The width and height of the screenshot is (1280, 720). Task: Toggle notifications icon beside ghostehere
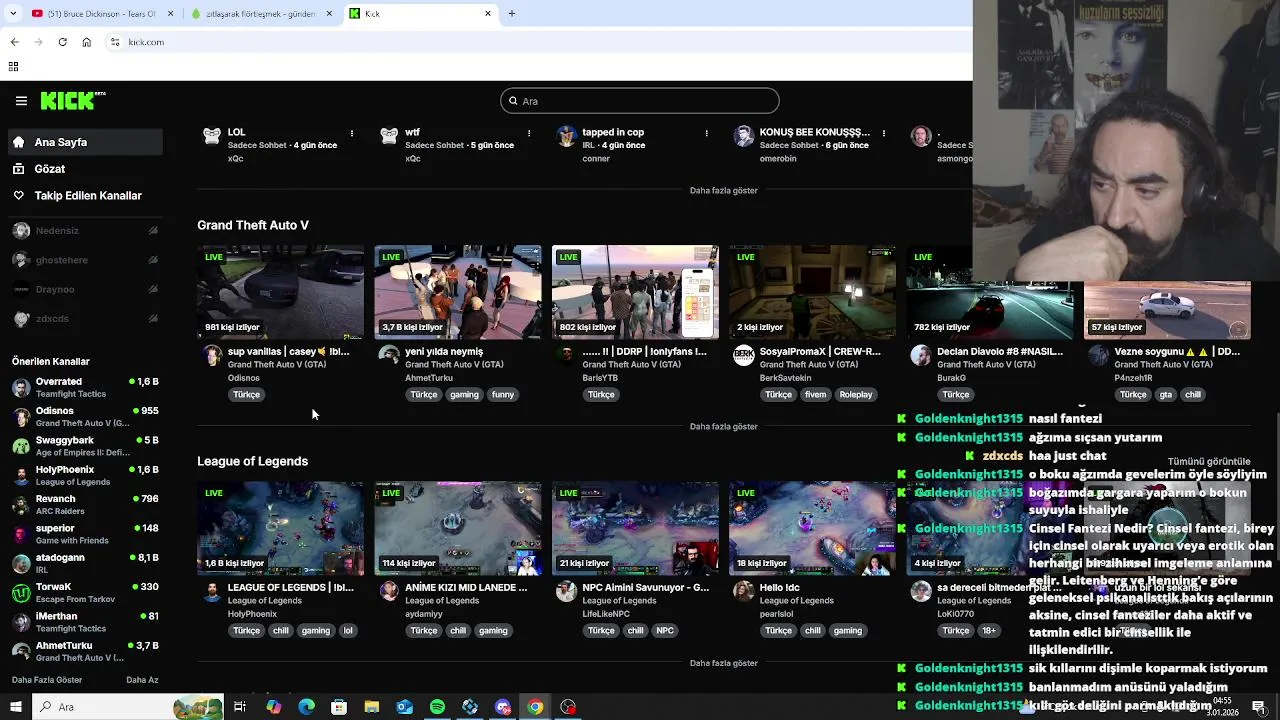click(153, 260)
